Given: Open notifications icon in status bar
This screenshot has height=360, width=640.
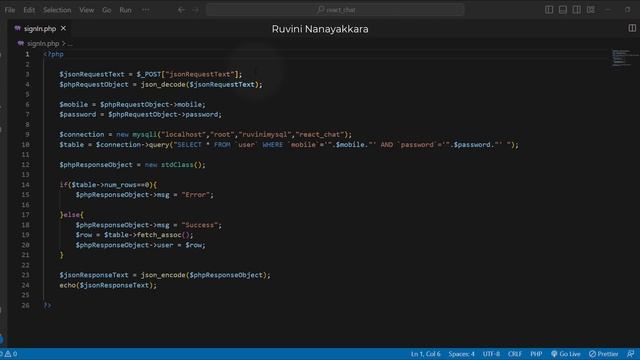Looking at the screenshot, I should click(631, 354).
